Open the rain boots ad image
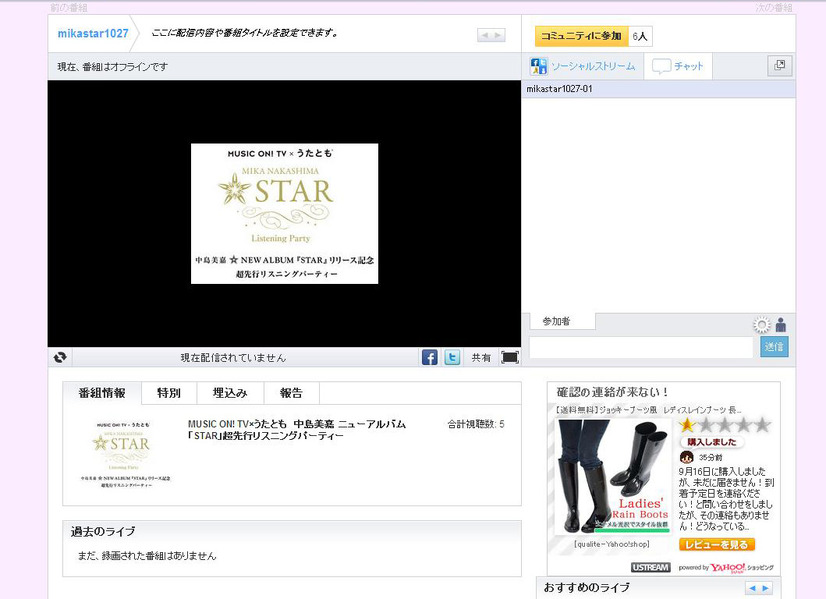The image size is (826, 599). click(x=612, y=477)
